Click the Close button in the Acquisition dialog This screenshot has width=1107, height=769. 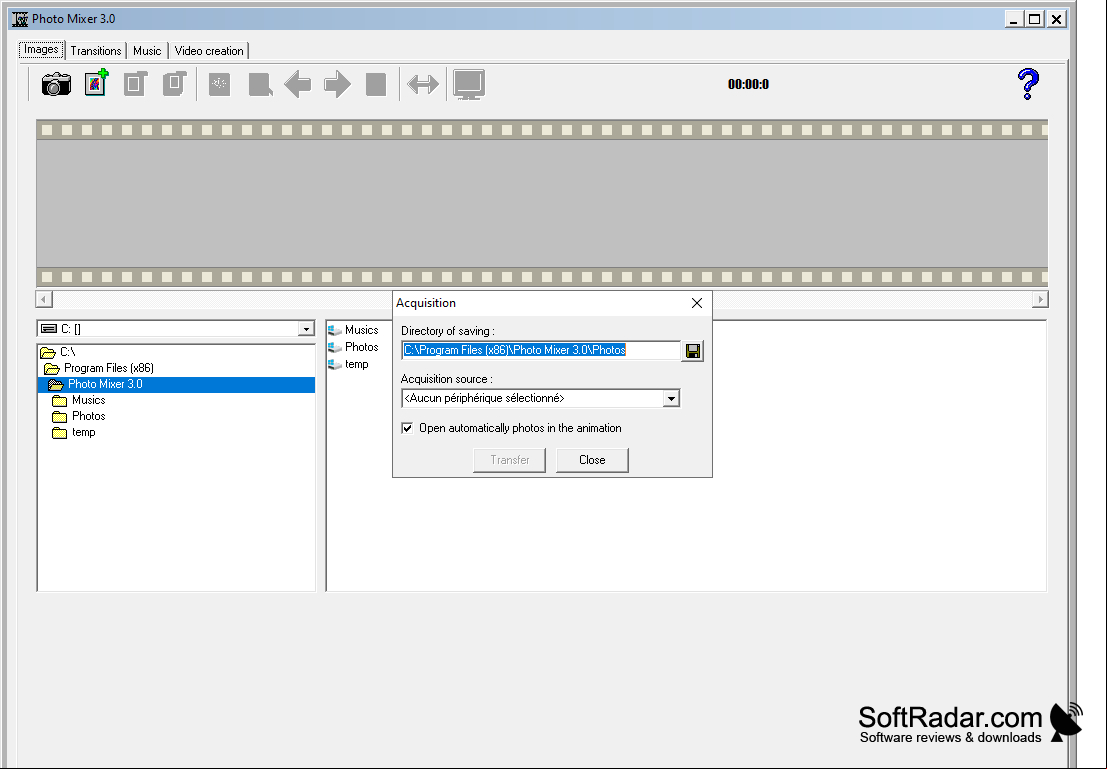coord(592,460)
